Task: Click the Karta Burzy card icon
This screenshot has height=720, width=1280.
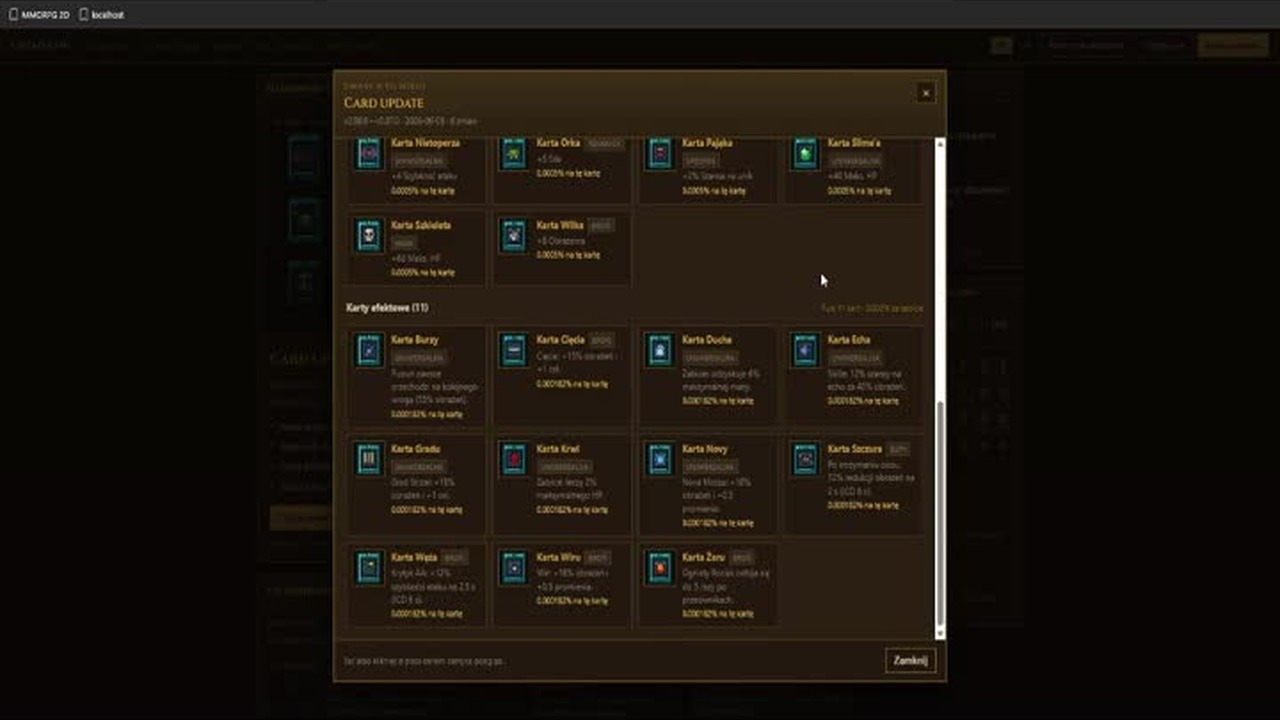Action: point(369,350)
